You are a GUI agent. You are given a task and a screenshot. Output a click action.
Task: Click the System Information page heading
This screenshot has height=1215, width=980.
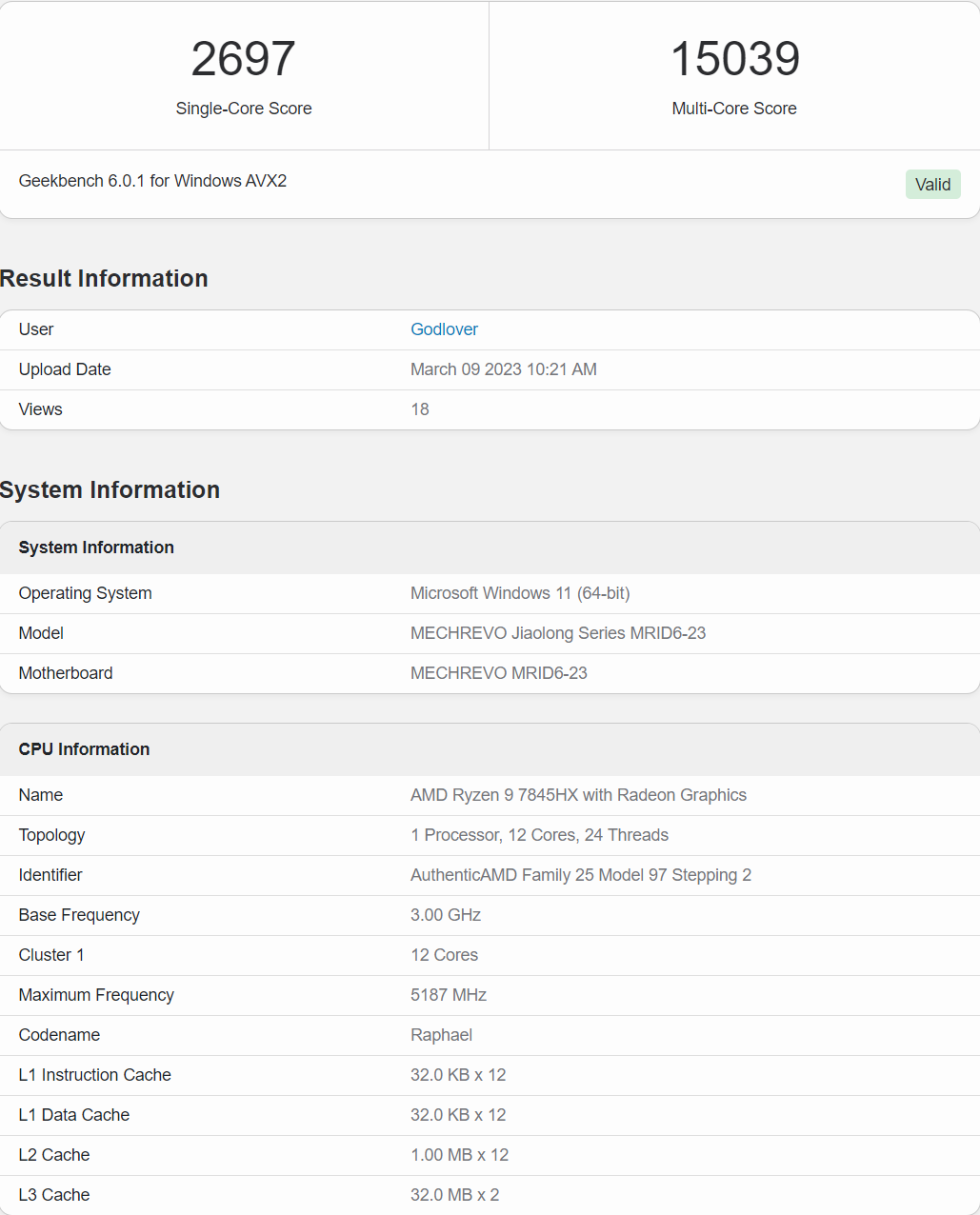[x=110, y=489]
